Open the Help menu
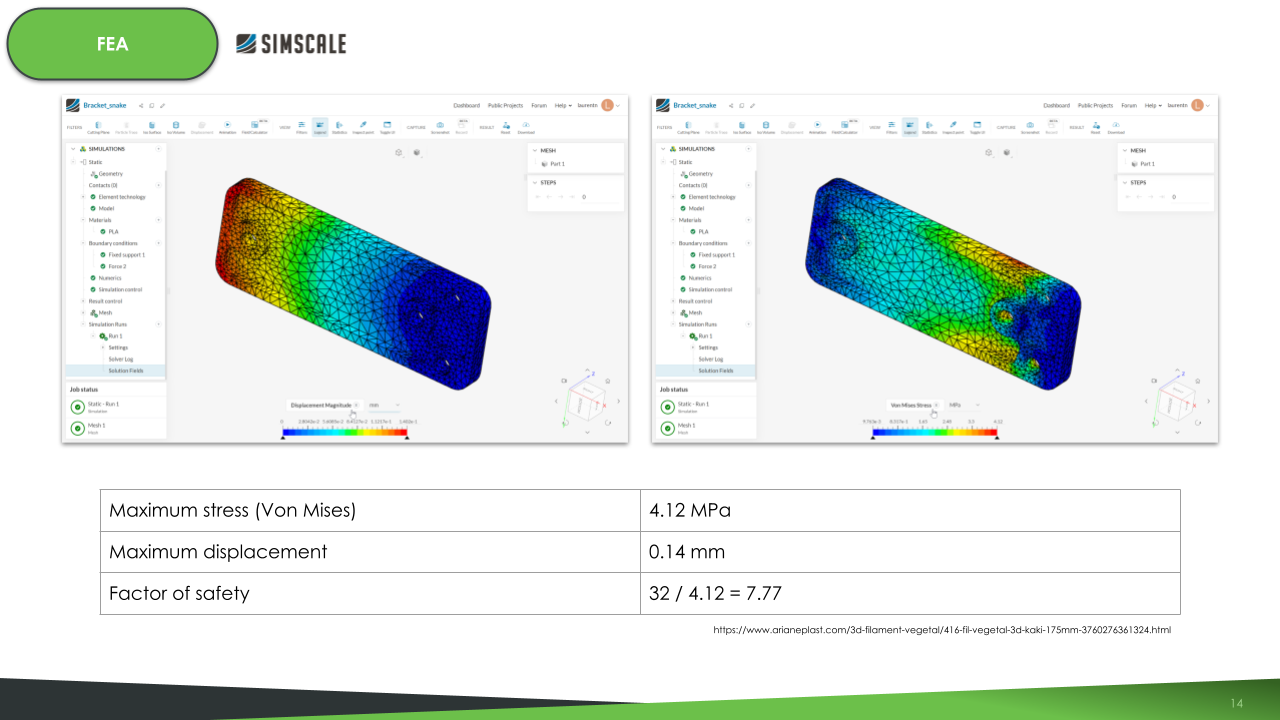 click(x=560, y=104)
